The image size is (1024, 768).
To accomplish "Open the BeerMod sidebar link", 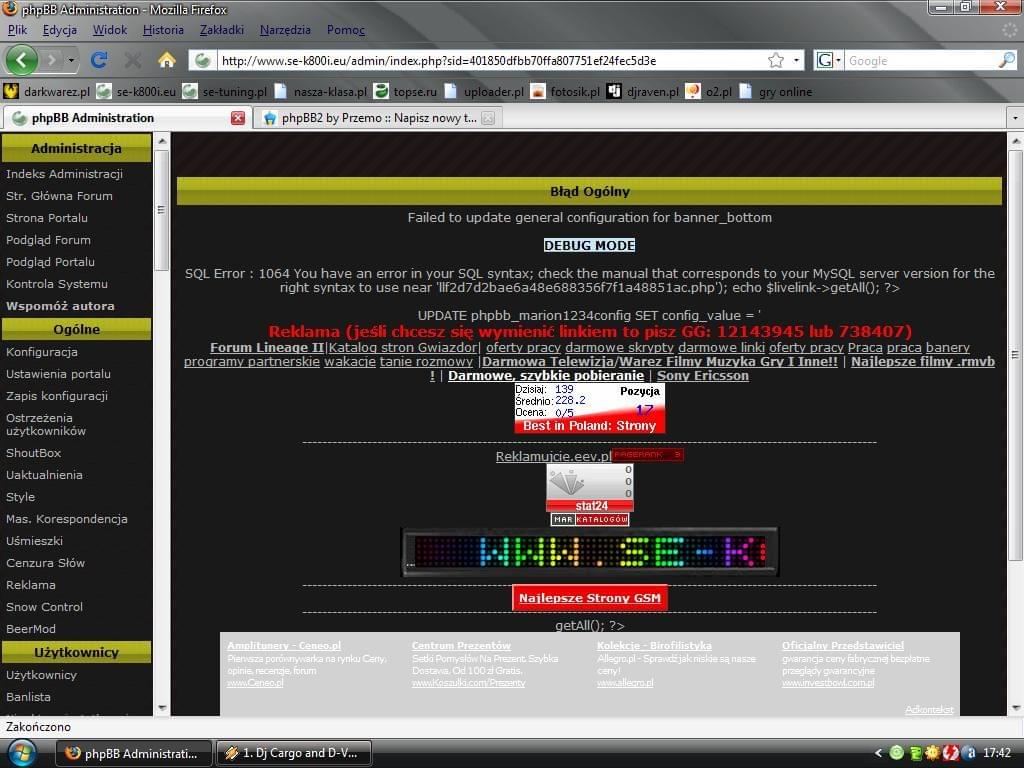I will tap(31, 630).
